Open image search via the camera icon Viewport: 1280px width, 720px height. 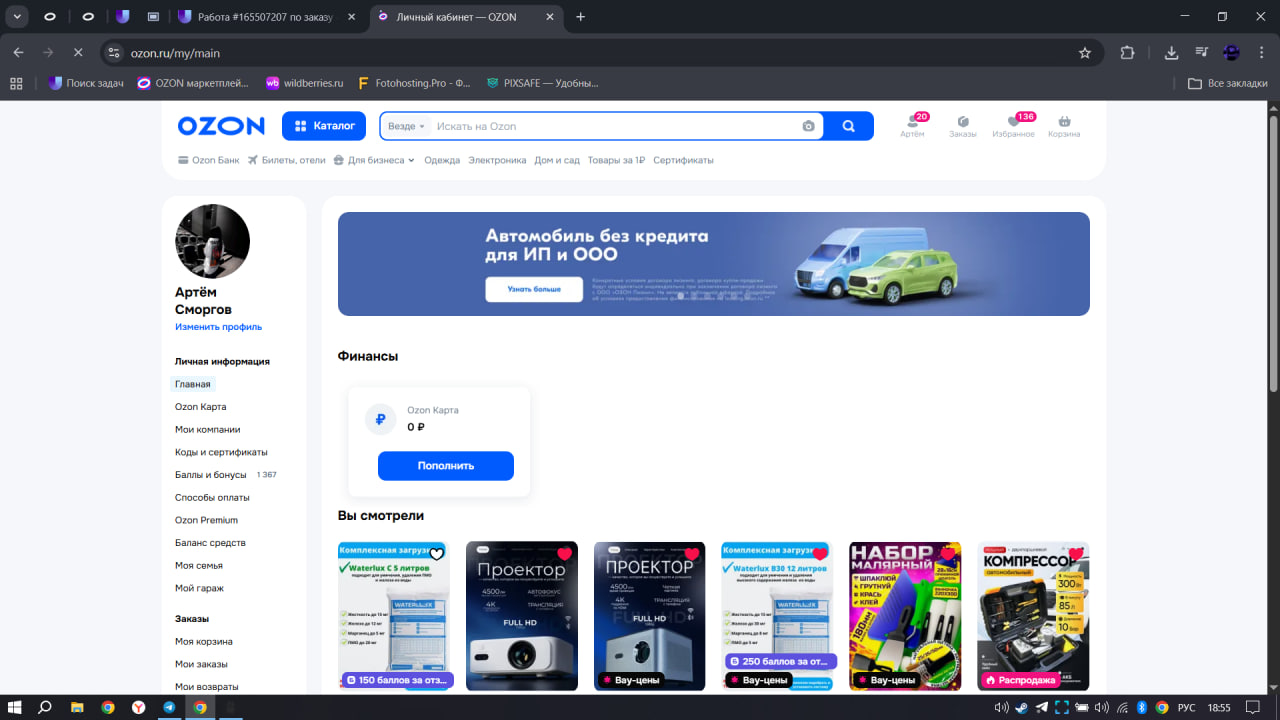(x=808, y=126)
